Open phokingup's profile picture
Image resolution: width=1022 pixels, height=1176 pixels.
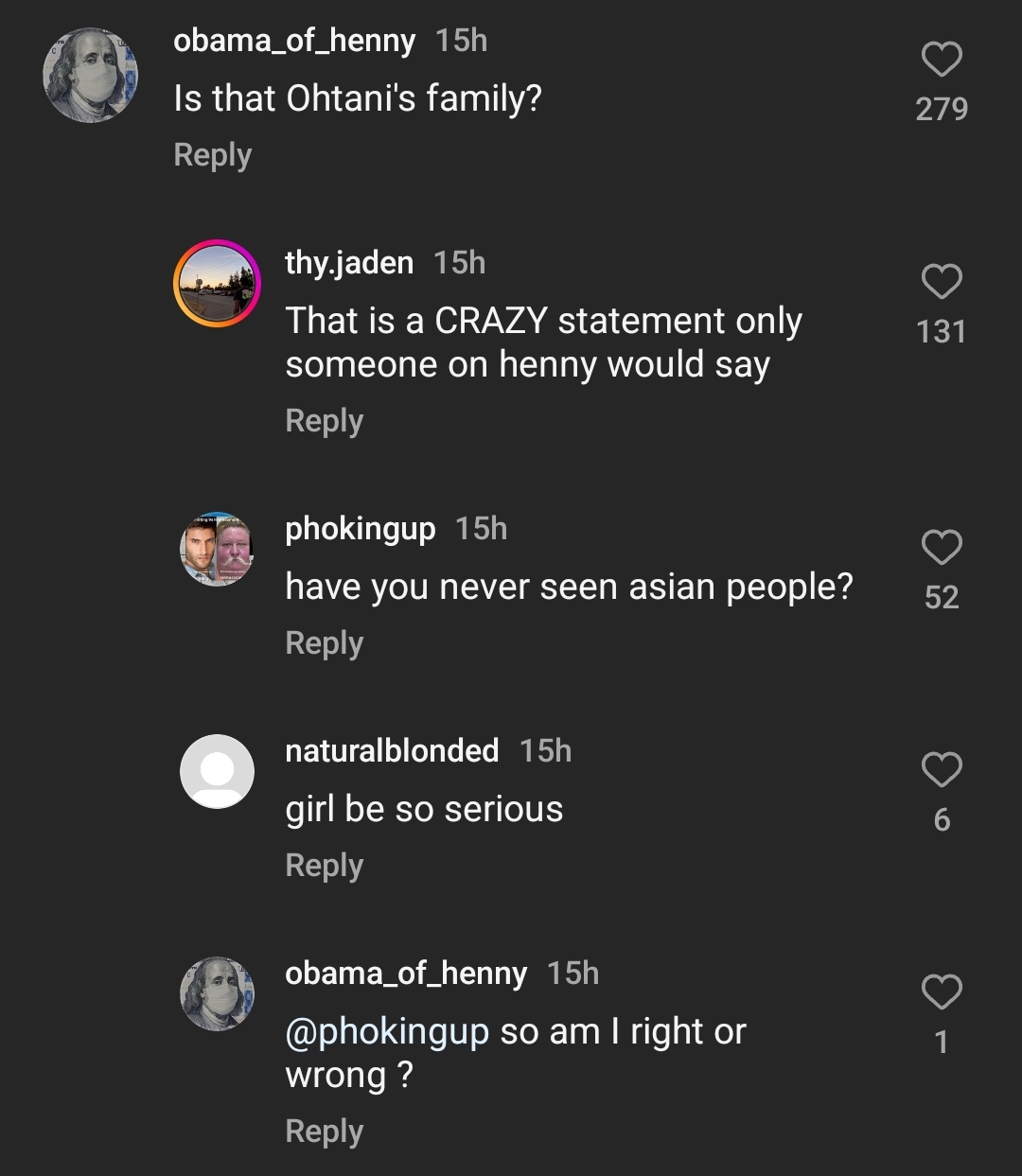point(217,549)
